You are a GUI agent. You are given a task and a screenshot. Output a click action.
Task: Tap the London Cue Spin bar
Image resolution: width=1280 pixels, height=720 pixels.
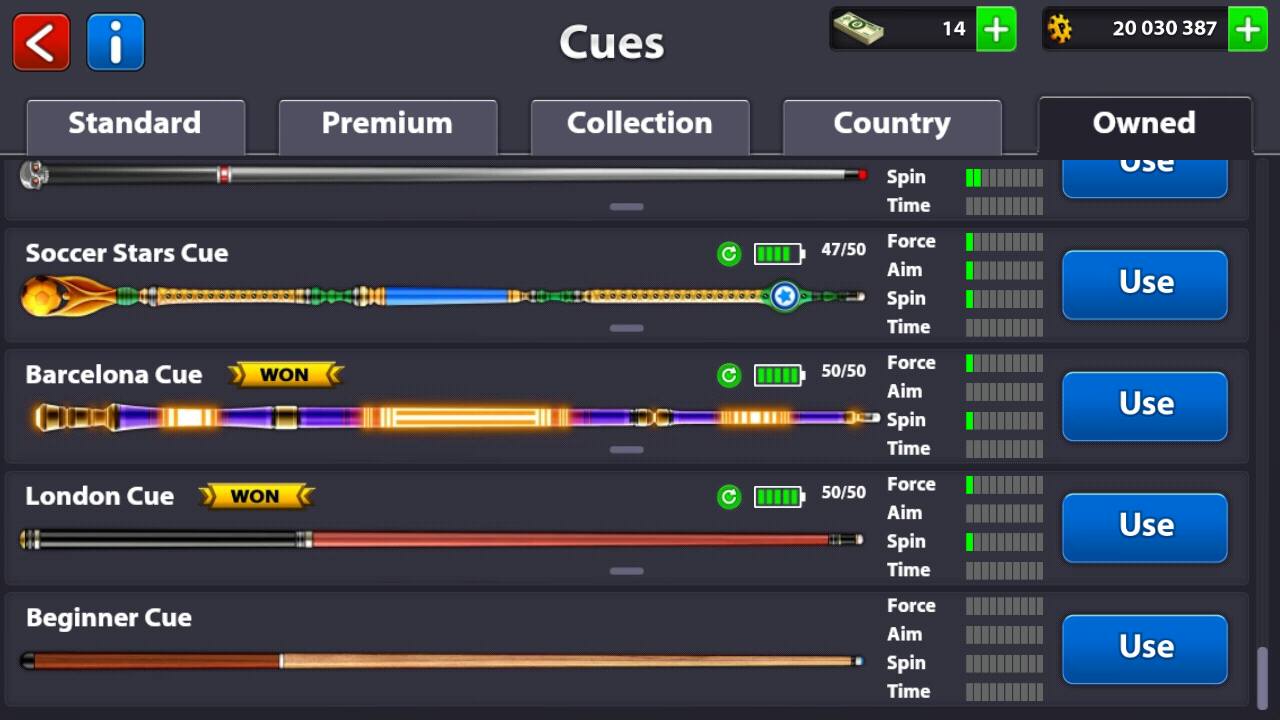[1004, 542]
